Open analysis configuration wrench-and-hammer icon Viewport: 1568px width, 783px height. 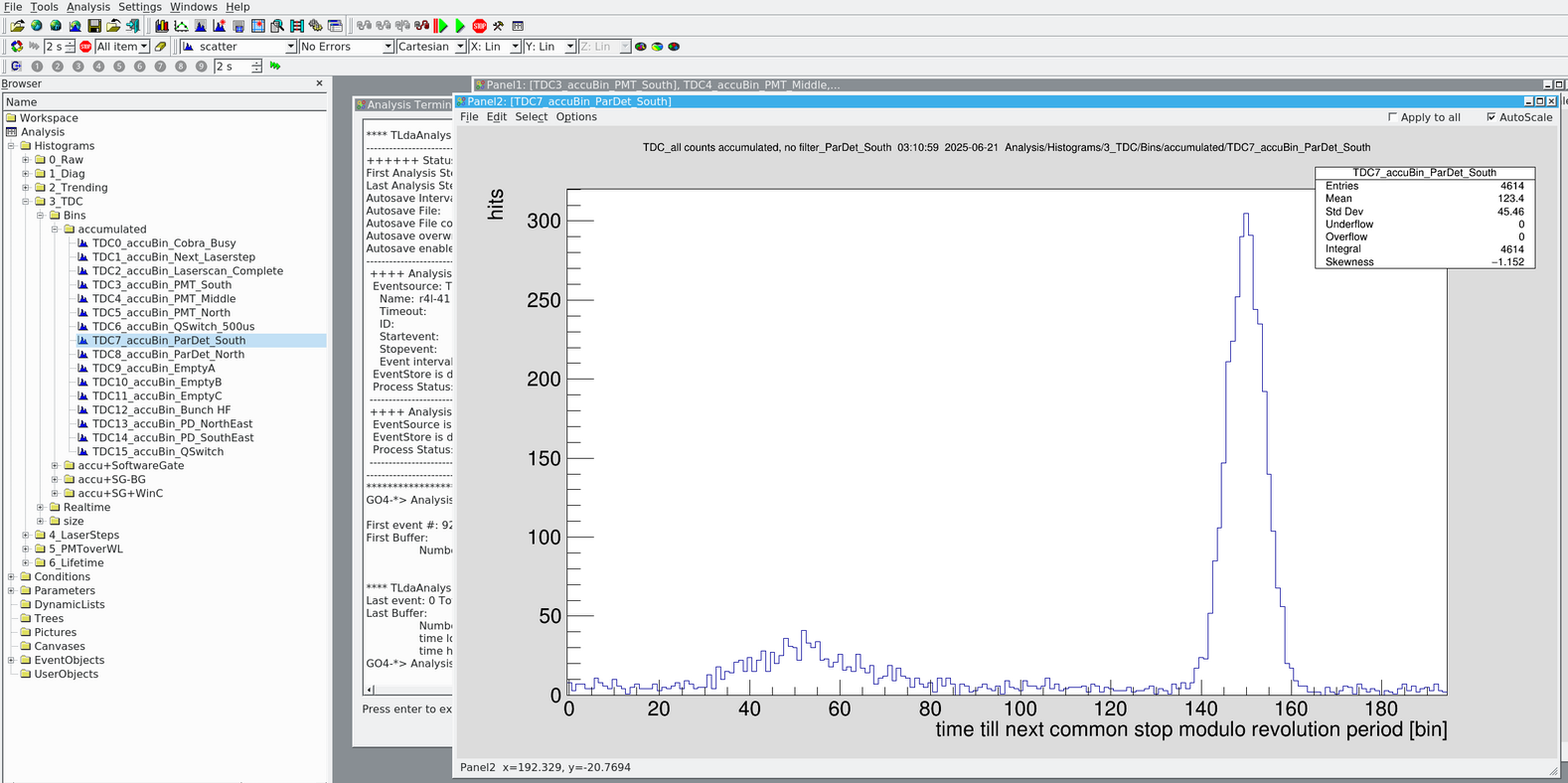point(498,26)
